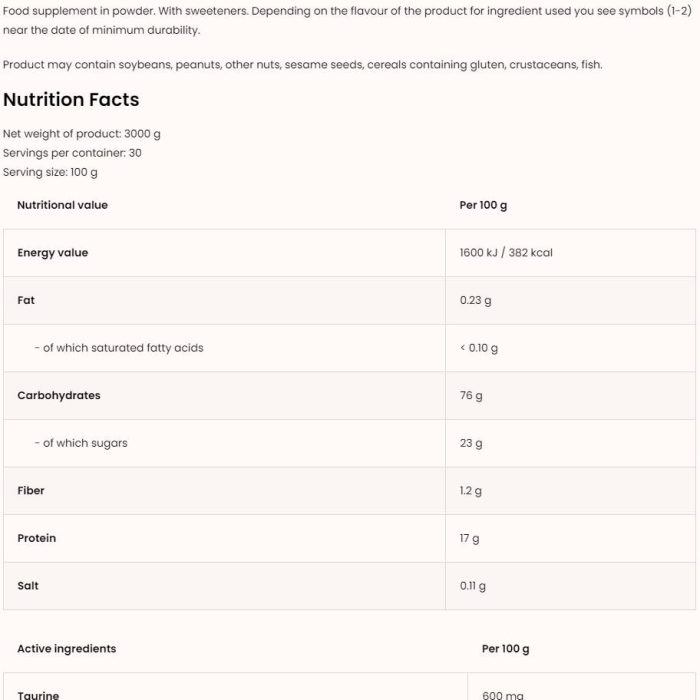
Task: Select the Taurine row label
Action: [x=38, y=695]
